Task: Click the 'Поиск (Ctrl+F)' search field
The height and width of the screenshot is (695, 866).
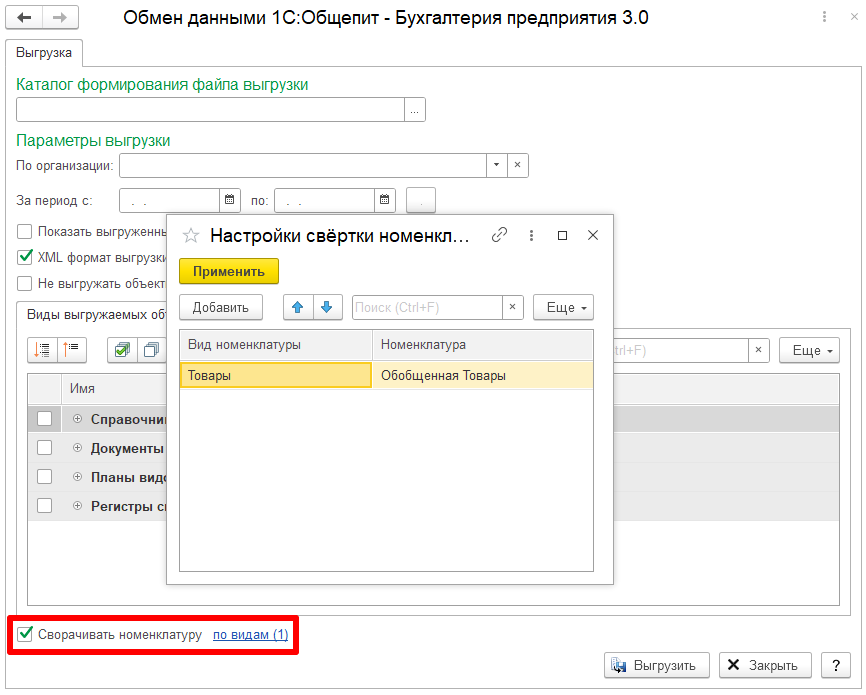Action: tap(427, 307)
